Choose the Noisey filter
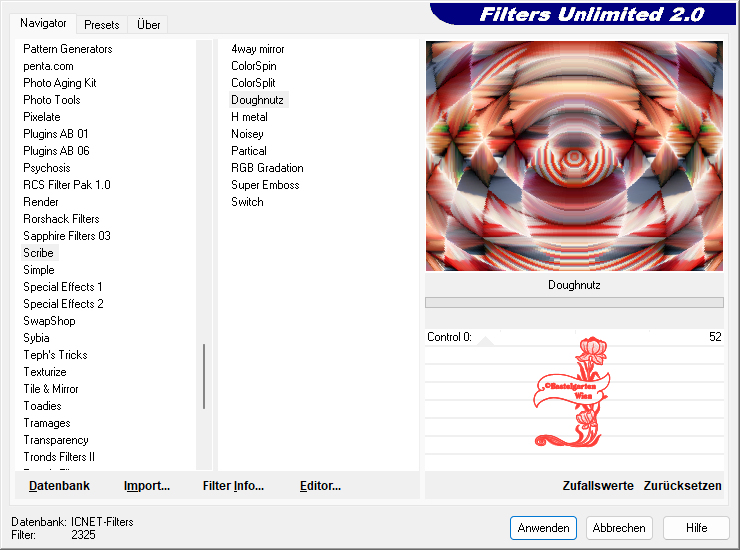The height and width of the screenshot is (550, 740). (247, 134)
